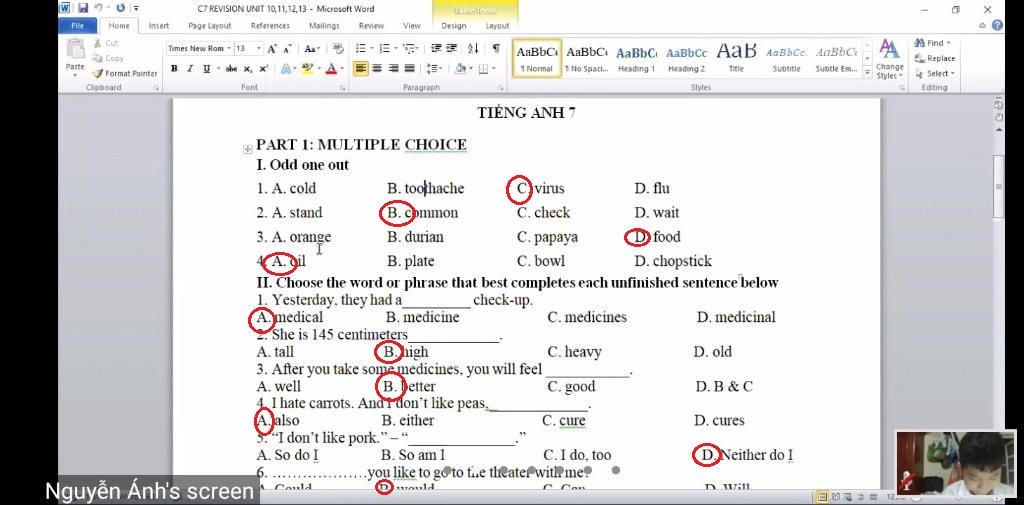Click the Shrink Font icon
Screen dimensions: 1024x505
coord(288,48)
